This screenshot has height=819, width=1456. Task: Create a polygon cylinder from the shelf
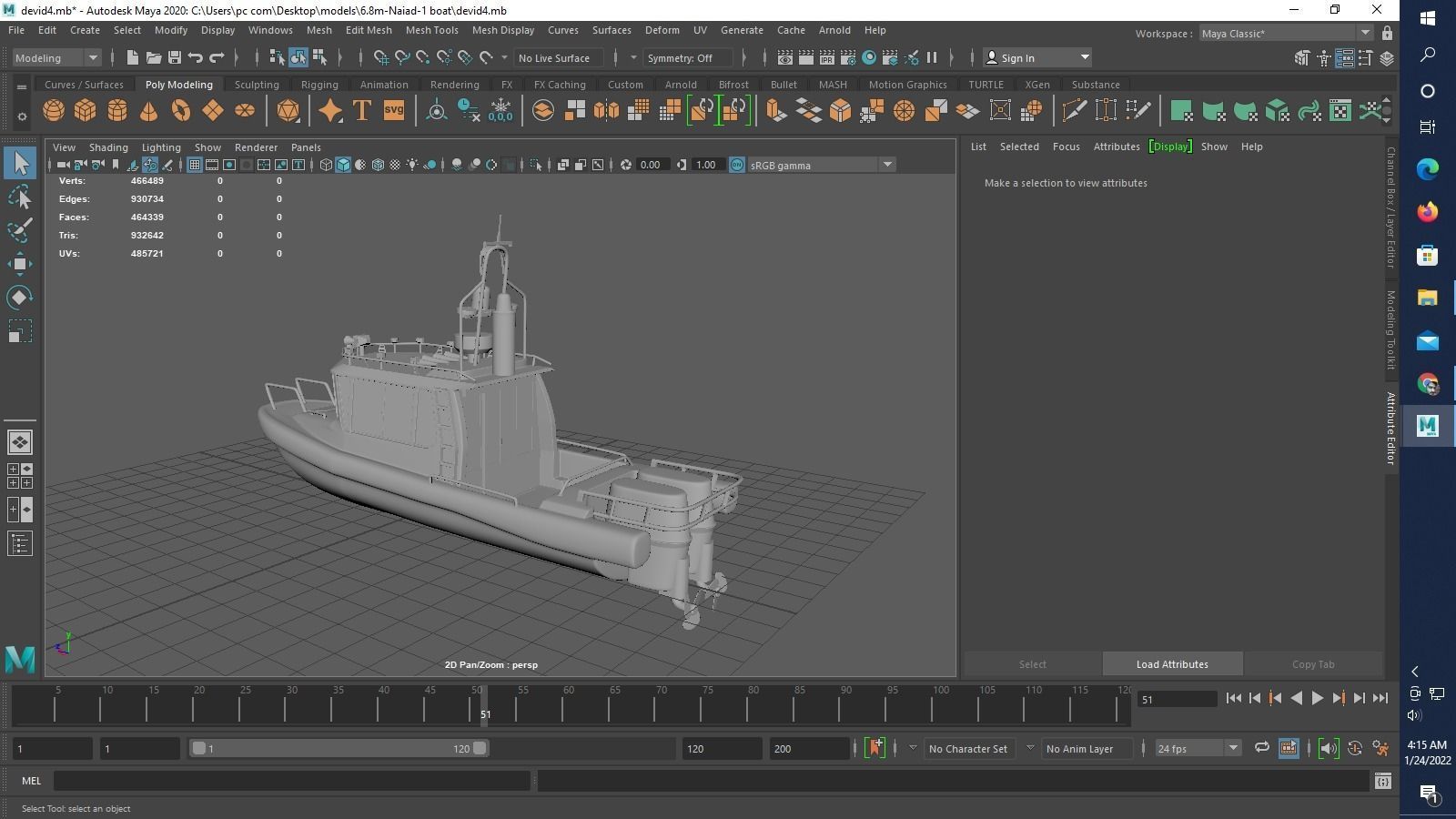click(x=117, y=111)
